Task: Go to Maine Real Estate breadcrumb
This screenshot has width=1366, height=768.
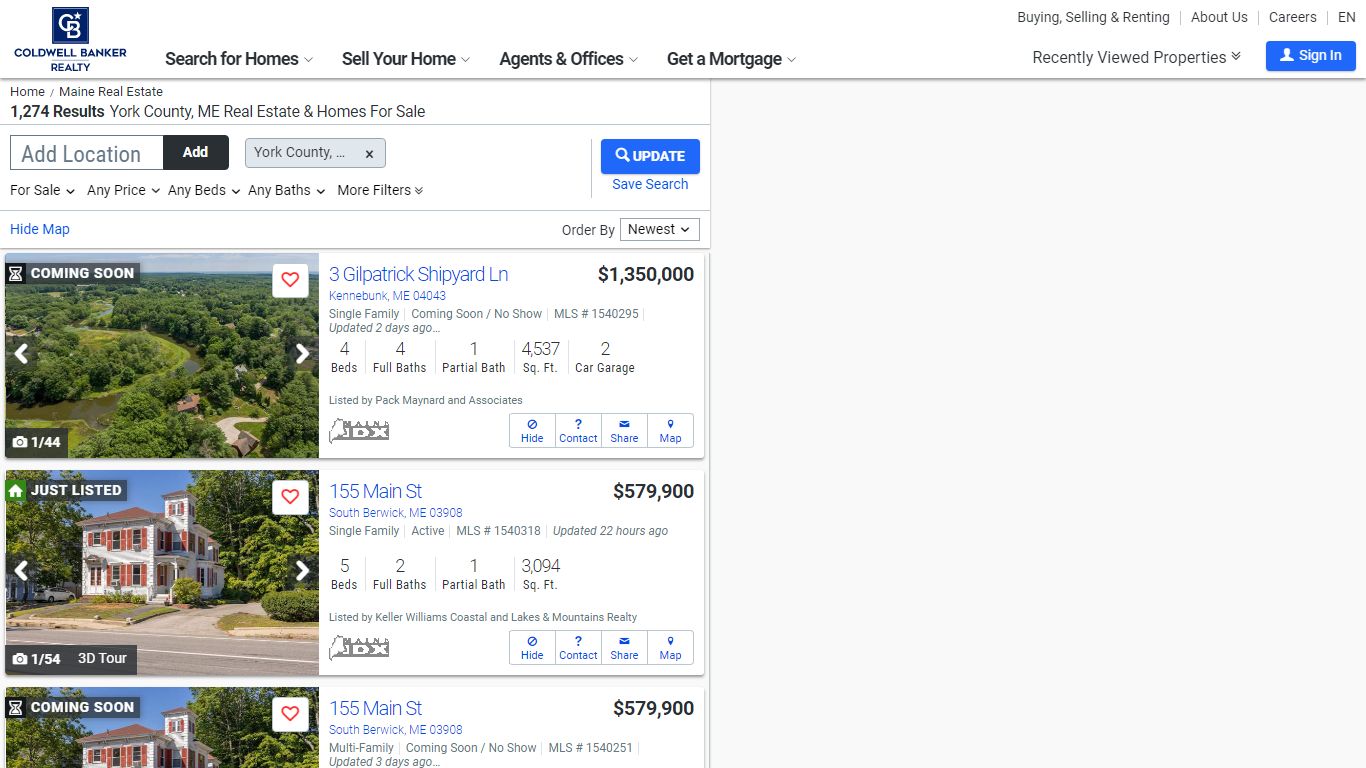Action: click(x=111, y=91)
